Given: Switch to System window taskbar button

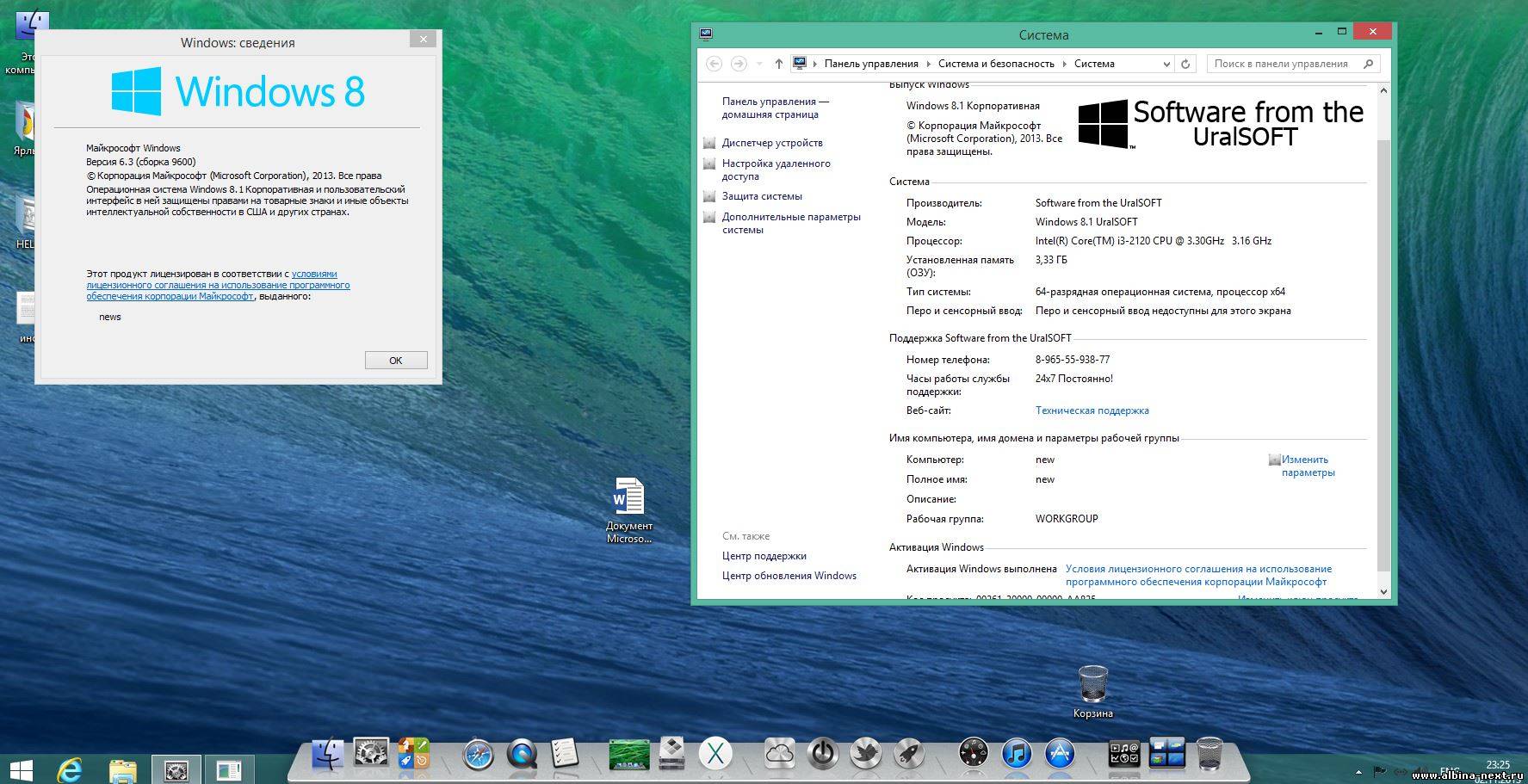Looking at the screenshot, I should [x=176, y=770].
